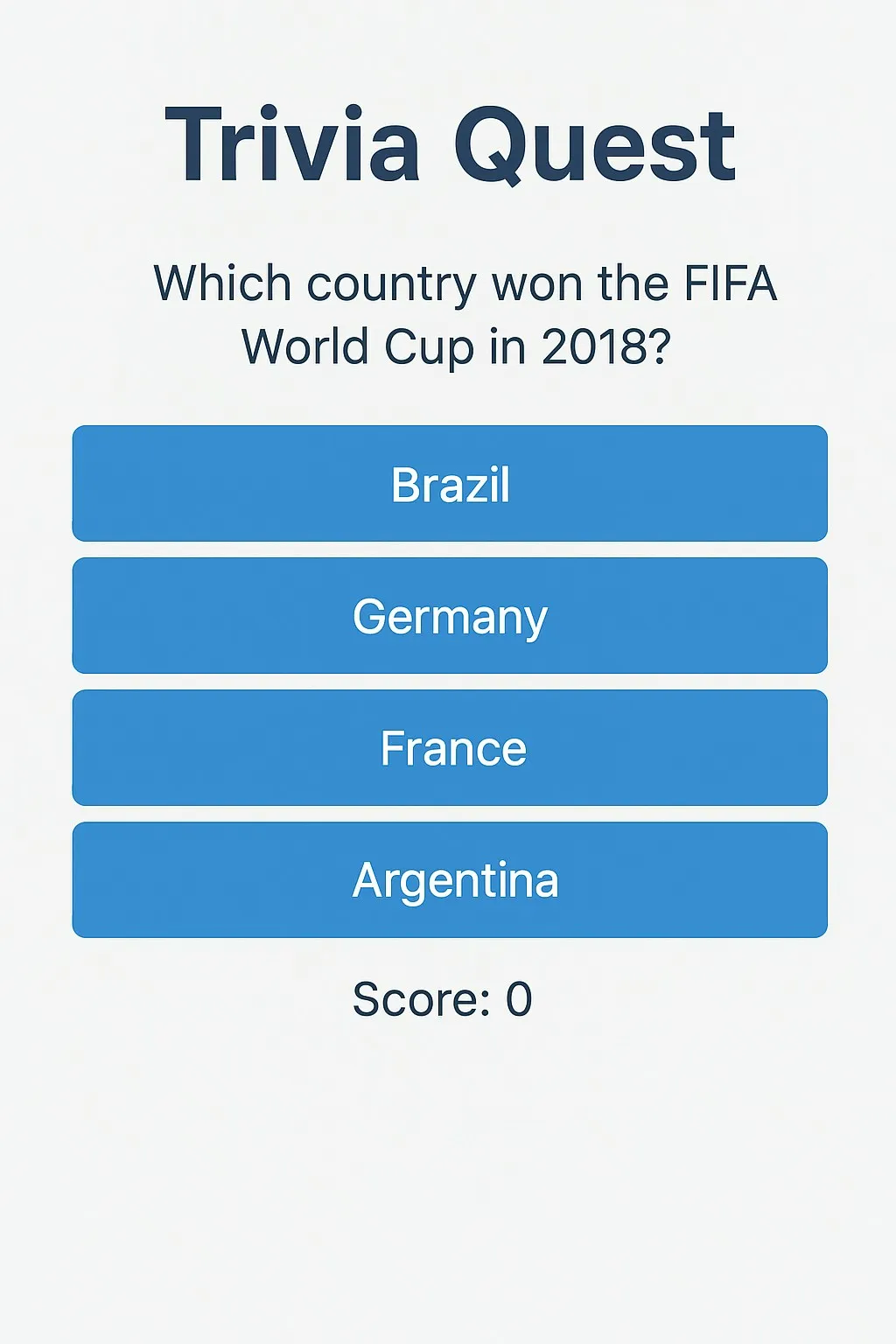Select the Brazil answer button
Image resolution: width=896 pixels, height=1344 pixels.
point(450,484)
